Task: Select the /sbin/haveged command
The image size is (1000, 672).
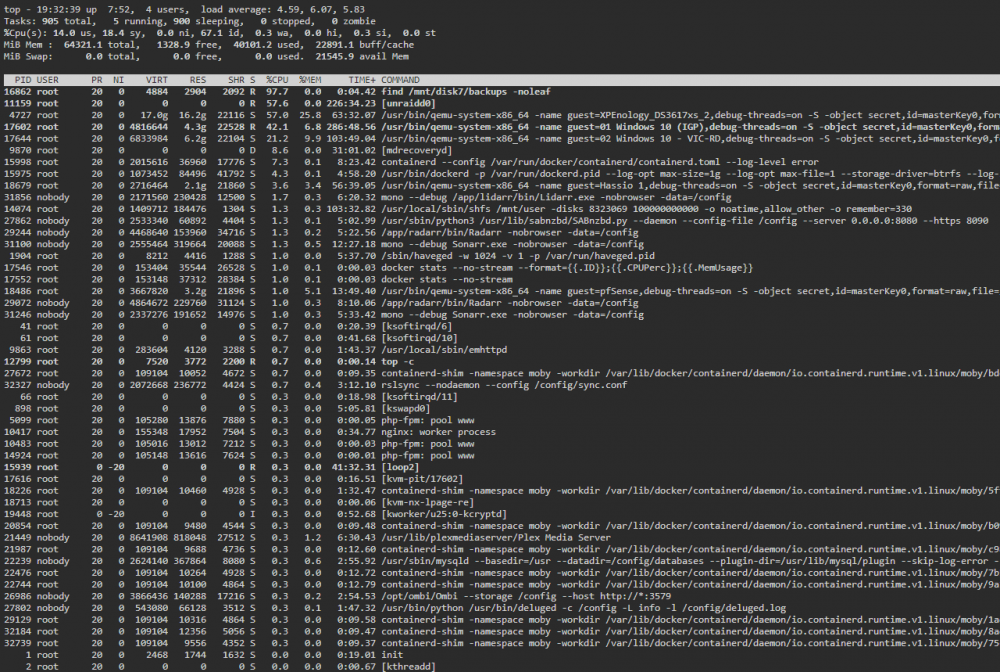Action: pos(518,256)
